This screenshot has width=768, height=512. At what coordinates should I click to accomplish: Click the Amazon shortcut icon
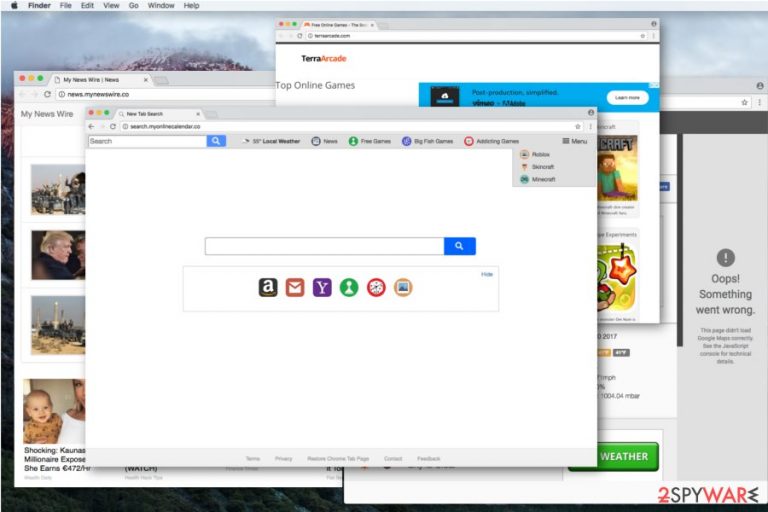[x=268, y=288]
